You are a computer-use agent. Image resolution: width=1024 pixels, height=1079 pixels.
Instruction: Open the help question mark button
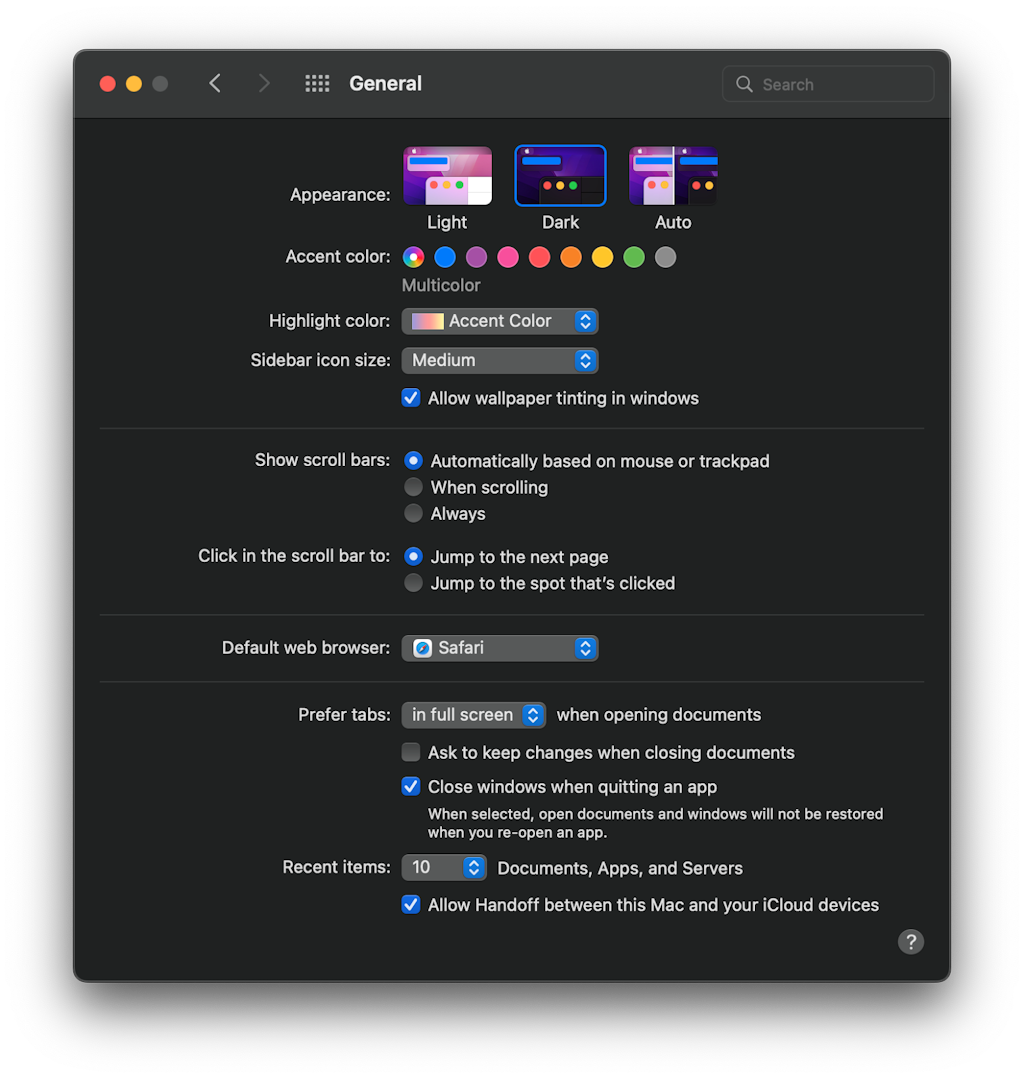tap(910, 942)
